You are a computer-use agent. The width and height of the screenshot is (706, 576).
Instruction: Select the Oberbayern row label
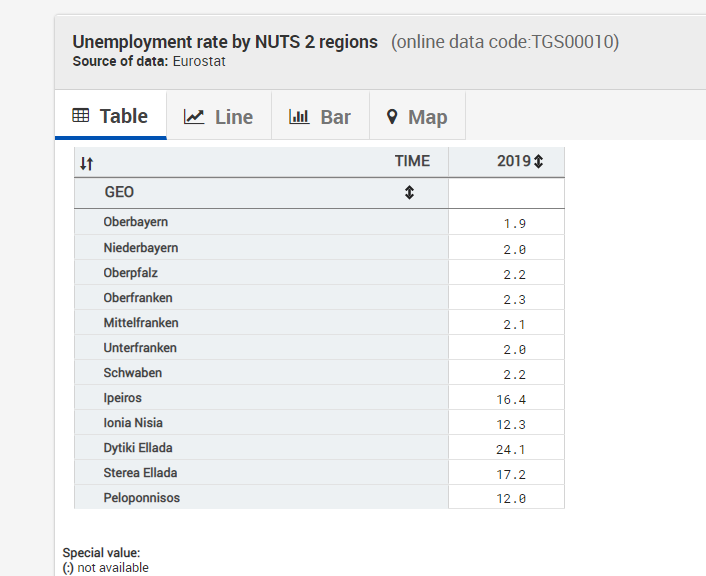click(x=136, y=222)
